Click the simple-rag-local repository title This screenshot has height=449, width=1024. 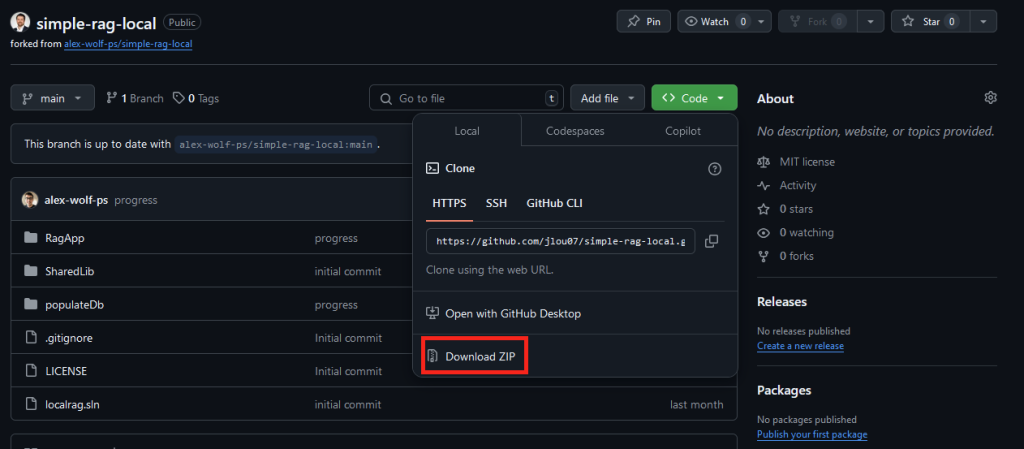click(x=96, y=23)
